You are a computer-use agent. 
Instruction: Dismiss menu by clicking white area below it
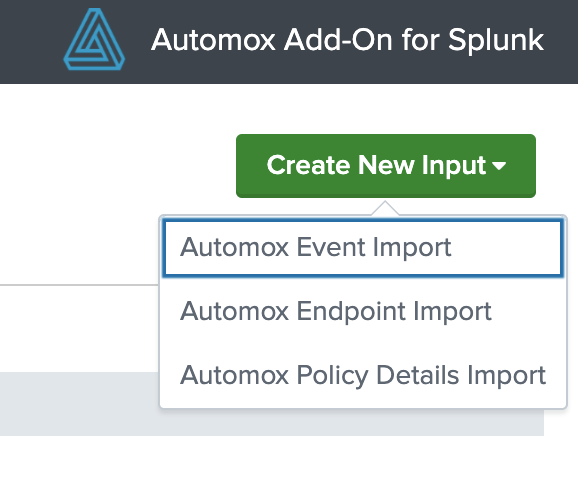coord(289,463)
